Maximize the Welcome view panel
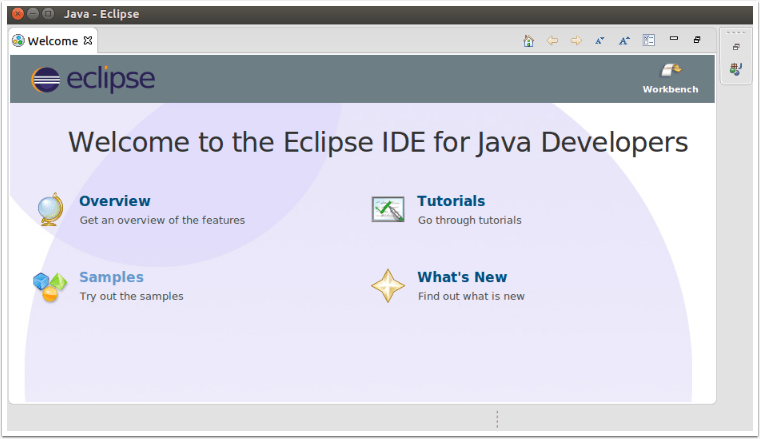 click(x=697, y=40)
